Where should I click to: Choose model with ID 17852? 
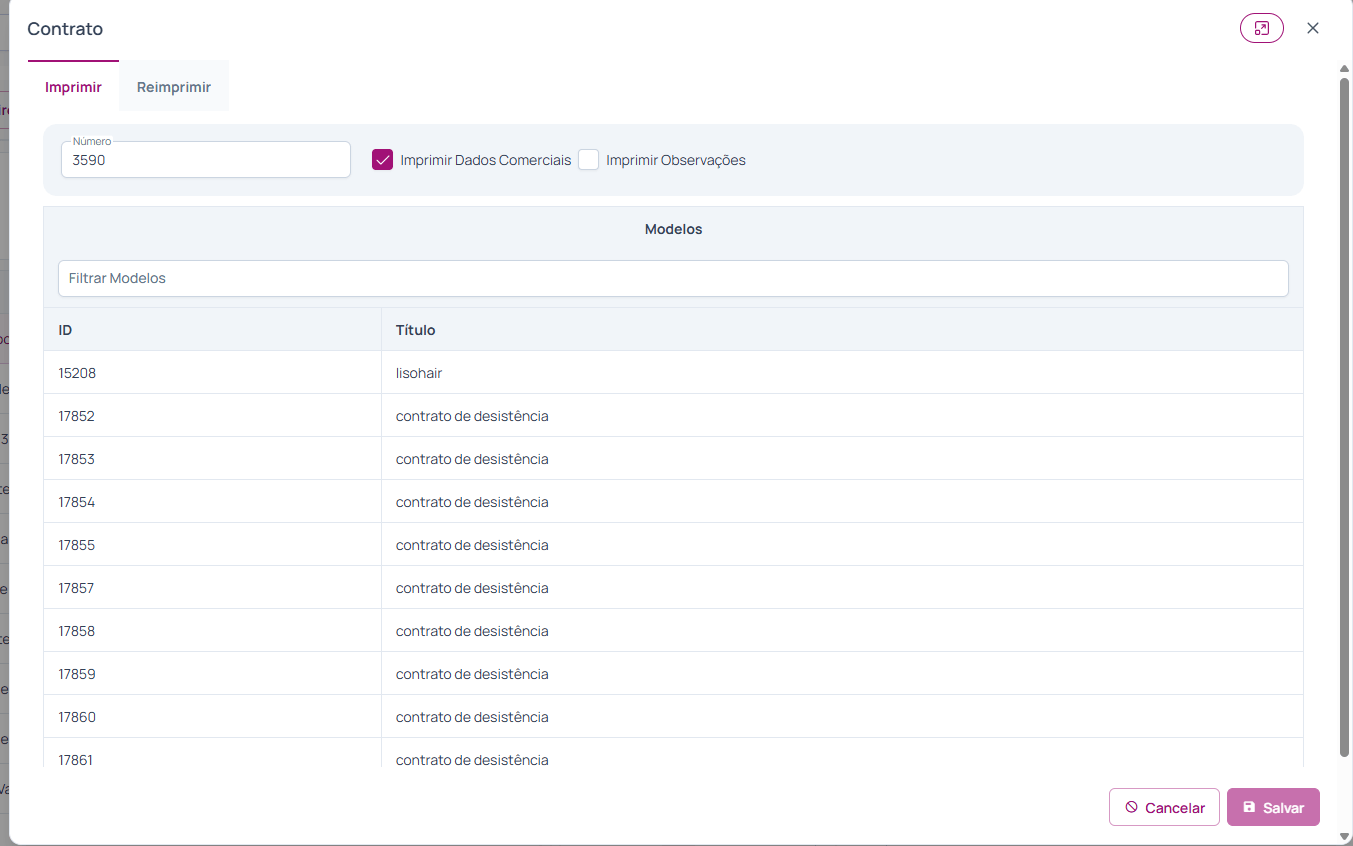point(673,416)
